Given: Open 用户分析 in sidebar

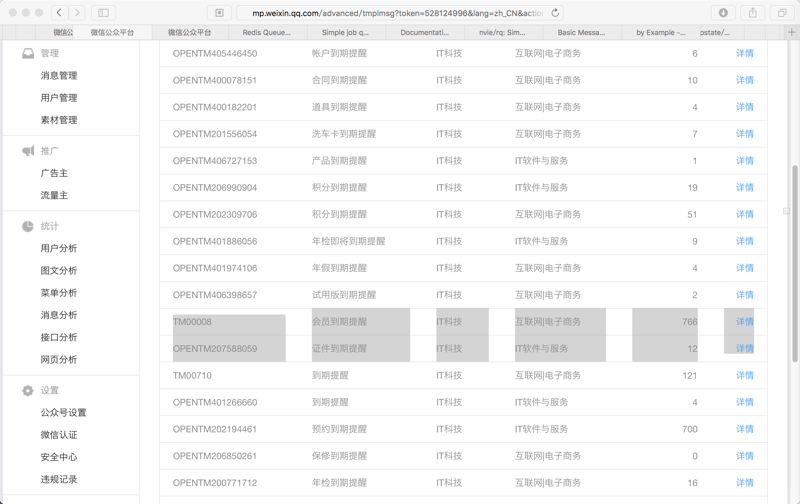Looking at the screenshot, I should [x=59, y=248].
